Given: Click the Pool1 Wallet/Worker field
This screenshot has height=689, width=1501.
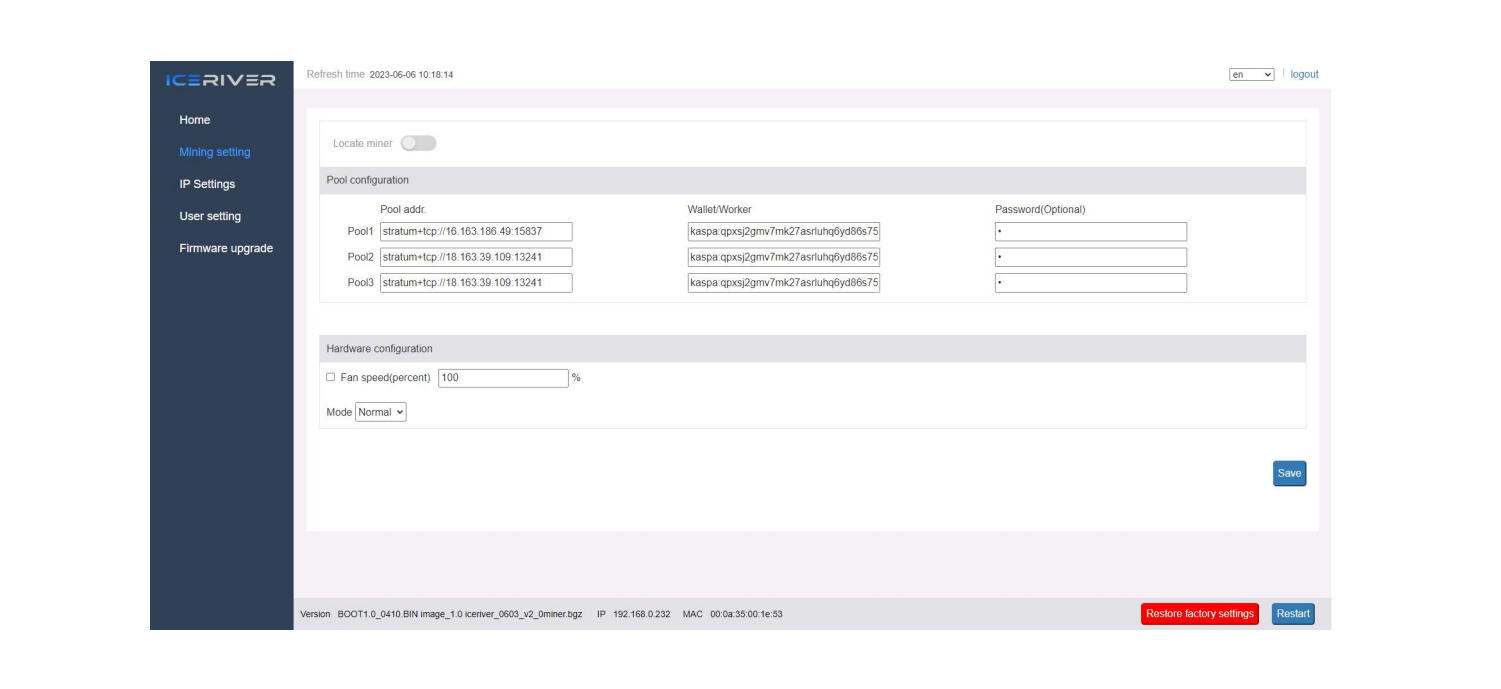Looking at the screenshot, I should 784,232.
